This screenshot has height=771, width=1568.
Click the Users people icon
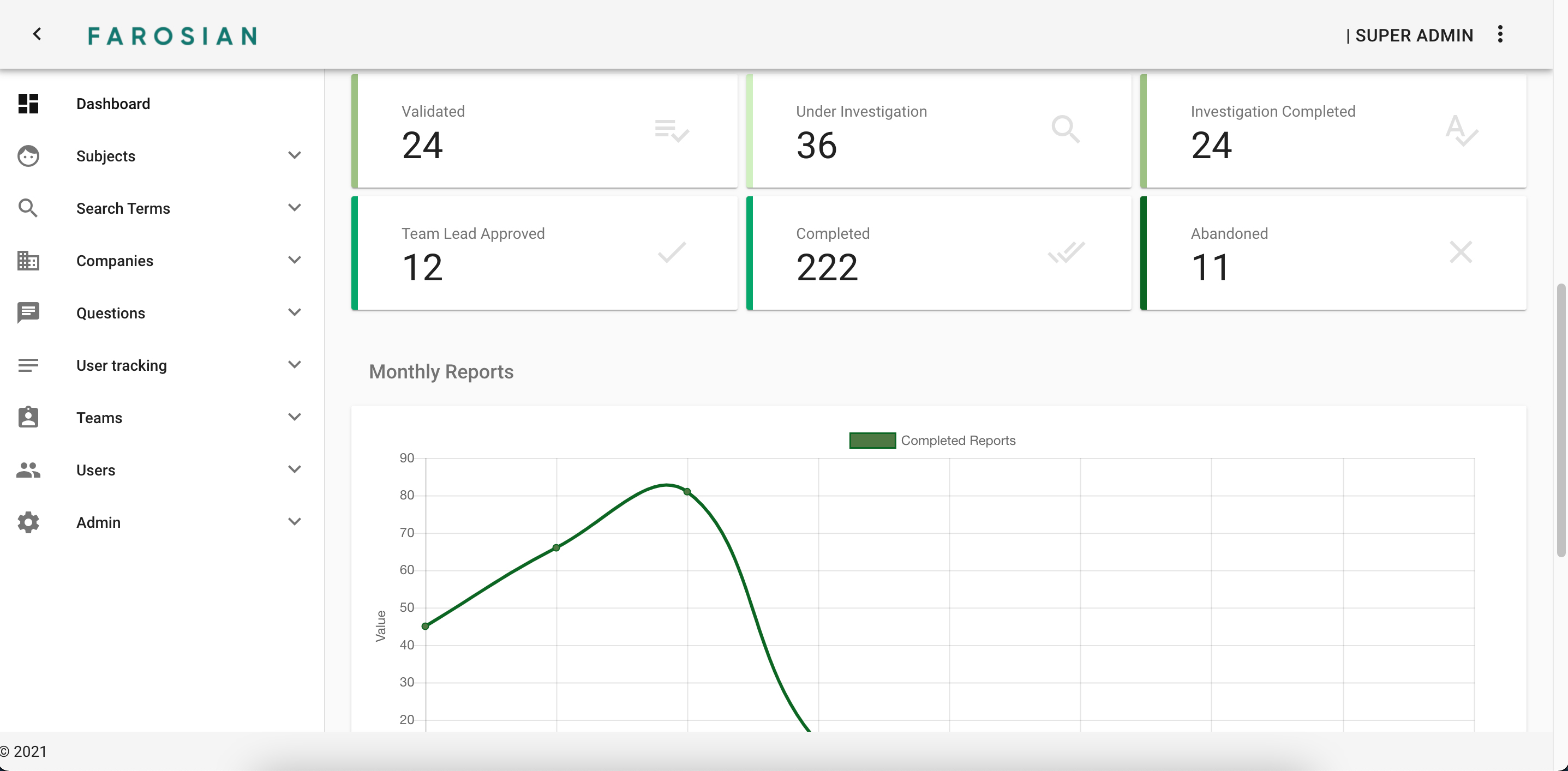(28, 470)
